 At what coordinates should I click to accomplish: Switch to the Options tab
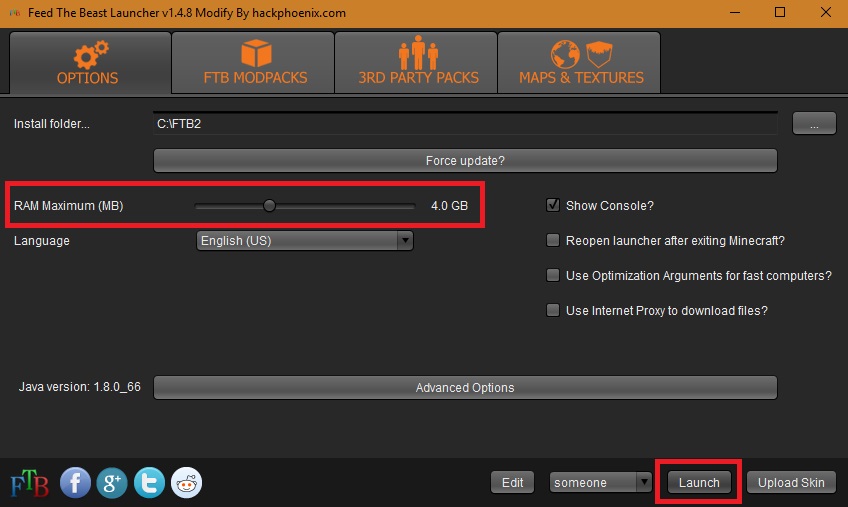[x=90, y=63]
